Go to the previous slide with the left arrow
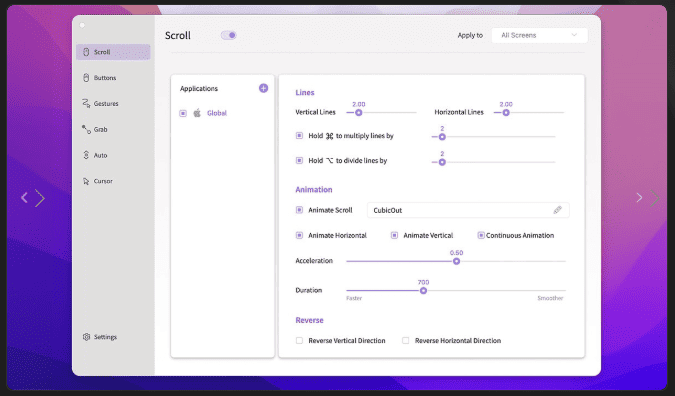 (25, 198)
